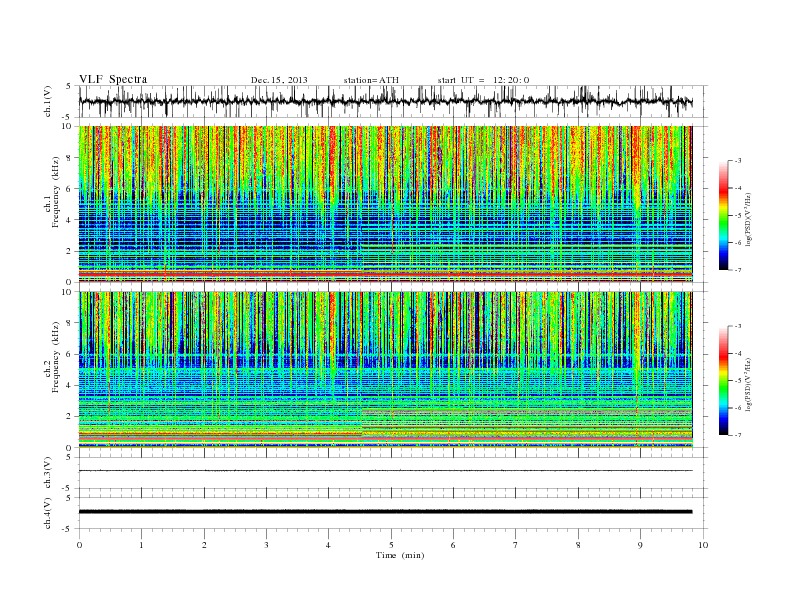The height and width of the screenshot is (612, 792).
Task: Click the ch.2 colorbar 'log(PSD)(V²/Hz)' label
Action: click(748, 383)
